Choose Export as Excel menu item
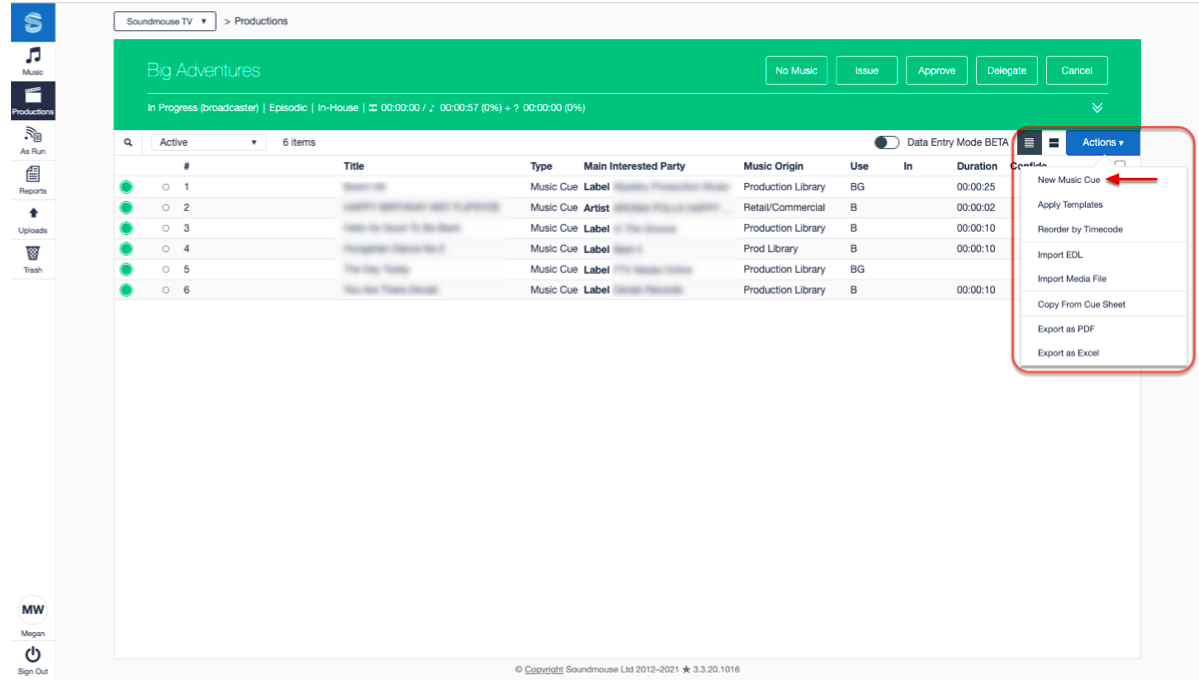The height and width of the screenshot is (680, 1199). click(1067, 353)
